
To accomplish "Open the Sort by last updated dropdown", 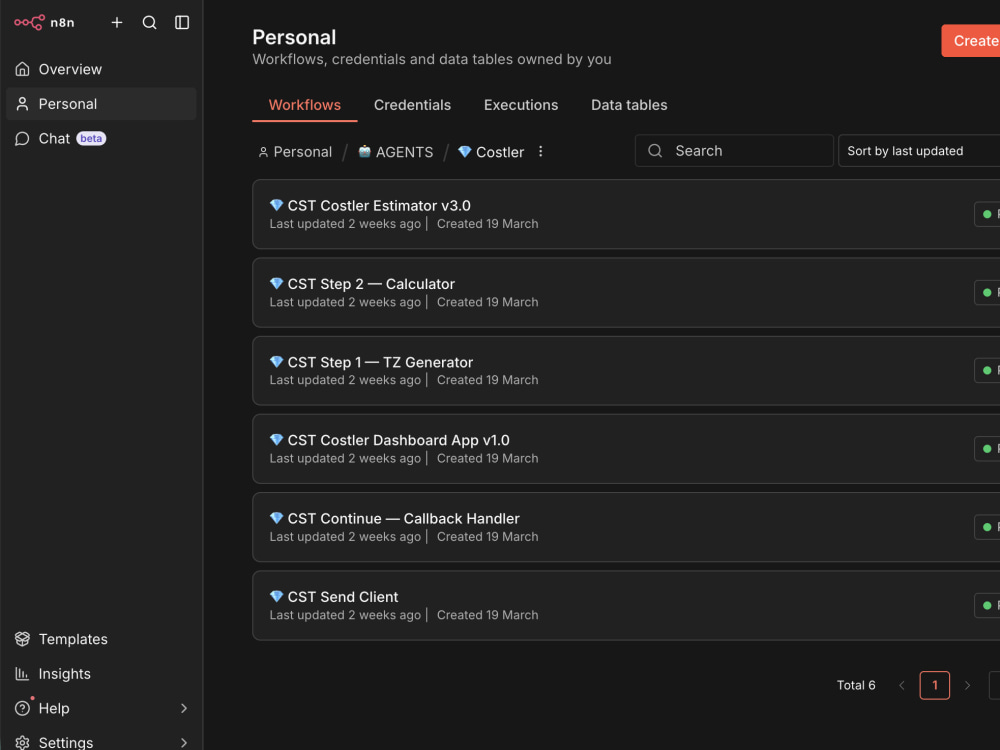I will coord(919,151).
